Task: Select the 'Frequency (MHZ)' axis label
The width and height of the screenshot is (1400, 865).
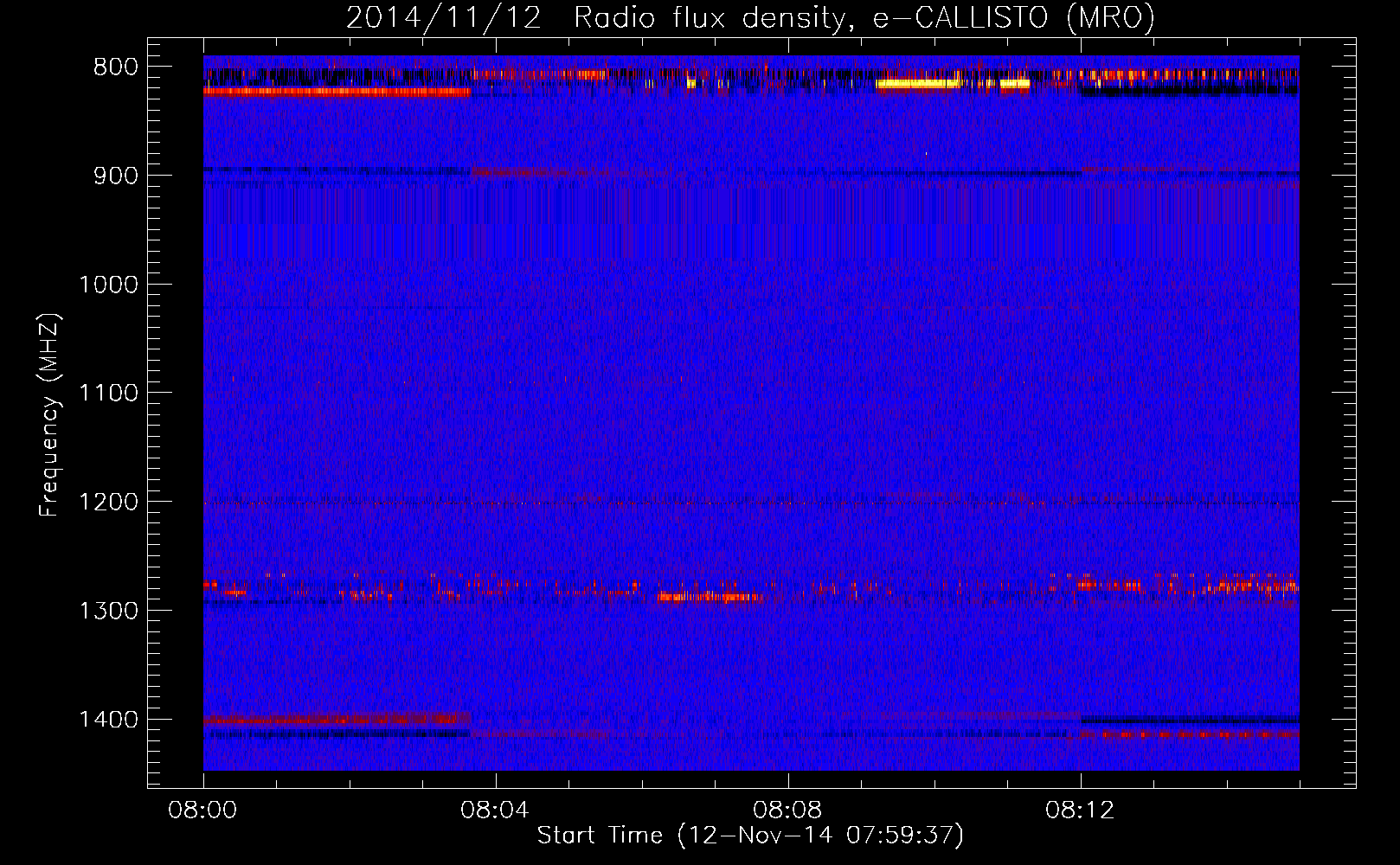Action: 50,415
